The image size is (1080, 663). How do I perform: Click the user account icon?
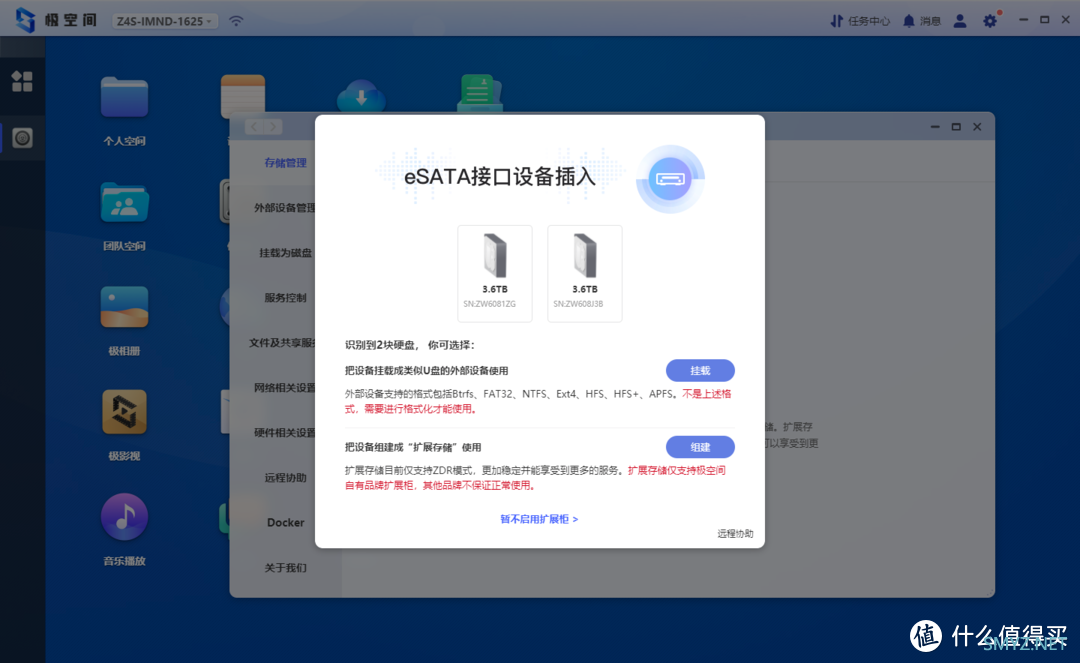pyautogui.click(x=959, y=21)
